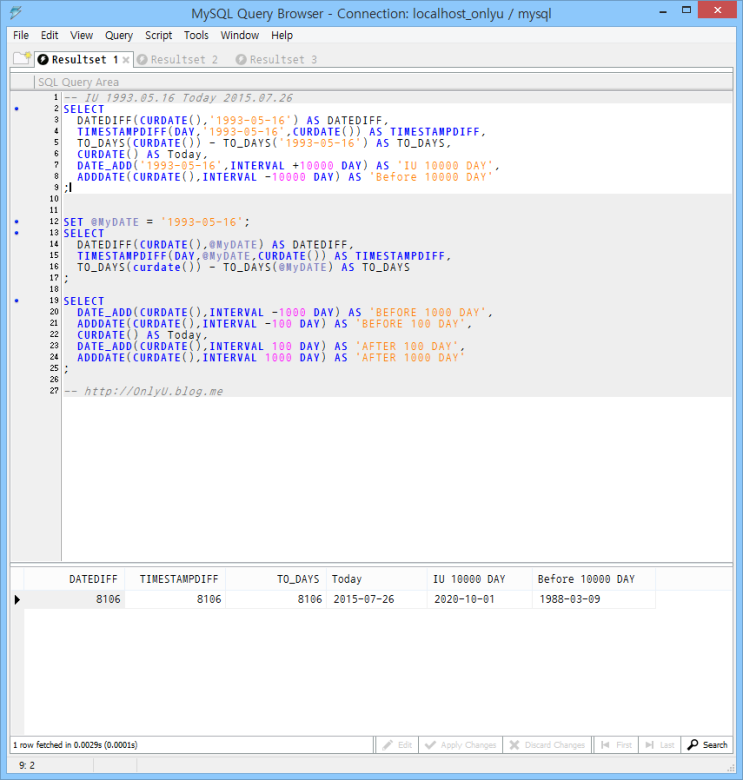Open the Script menu
743x780 pixels.
159,35
